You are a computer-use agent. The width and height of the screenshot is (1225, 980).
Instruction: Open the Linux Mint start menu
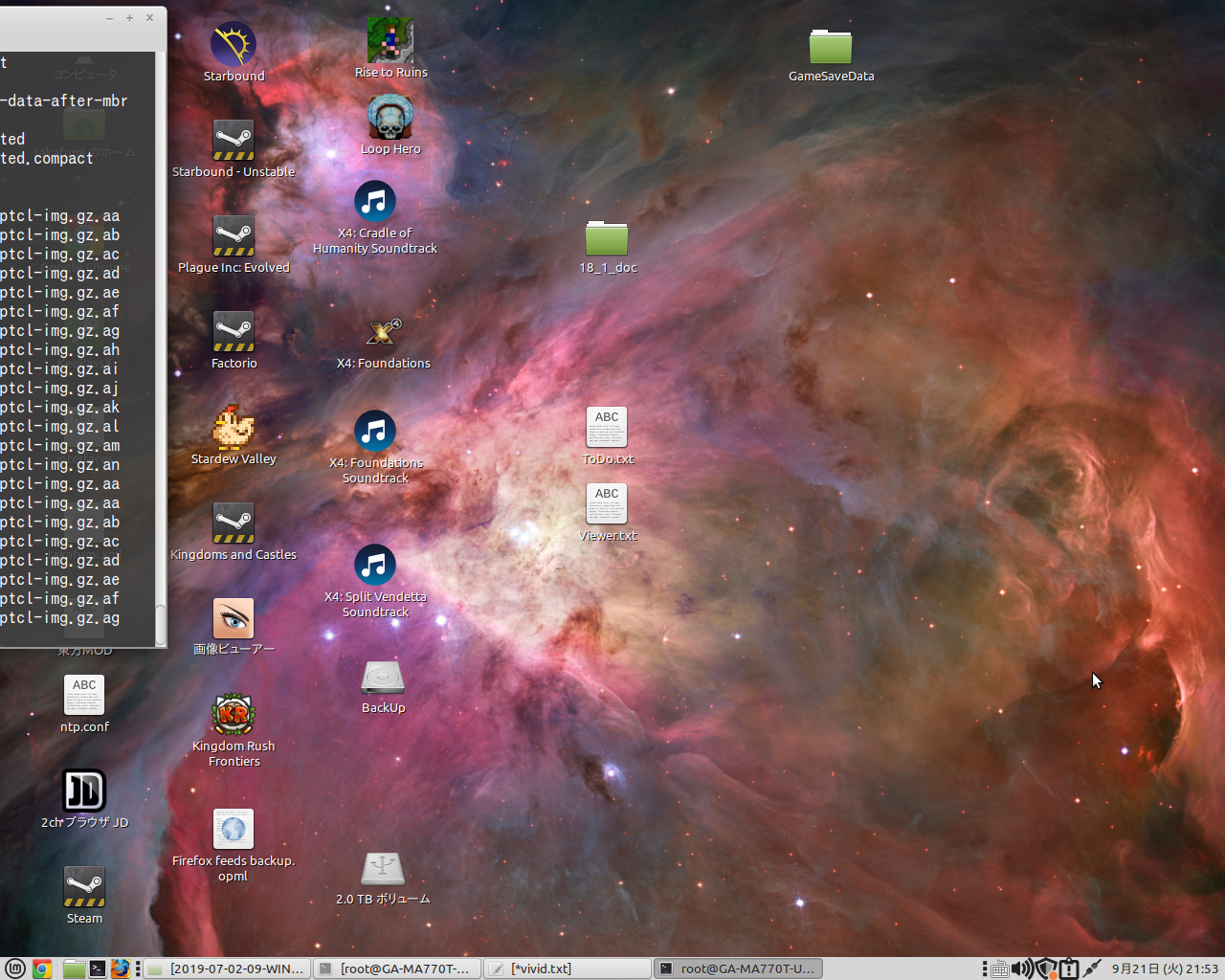(x=14, y=969)
